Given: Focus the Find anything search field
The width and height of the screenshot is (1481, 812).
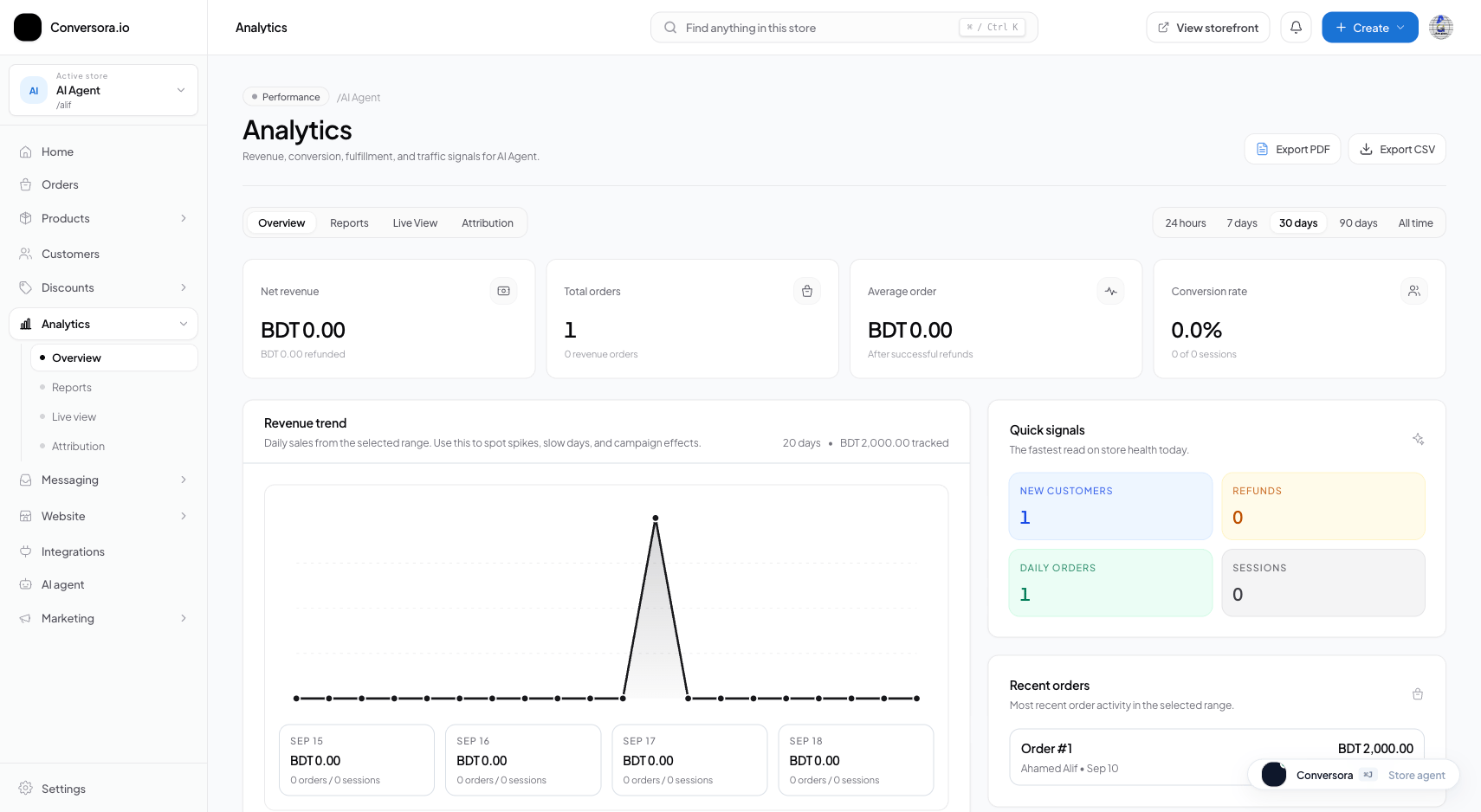Looking at the screenshot, I should point(844,28).
